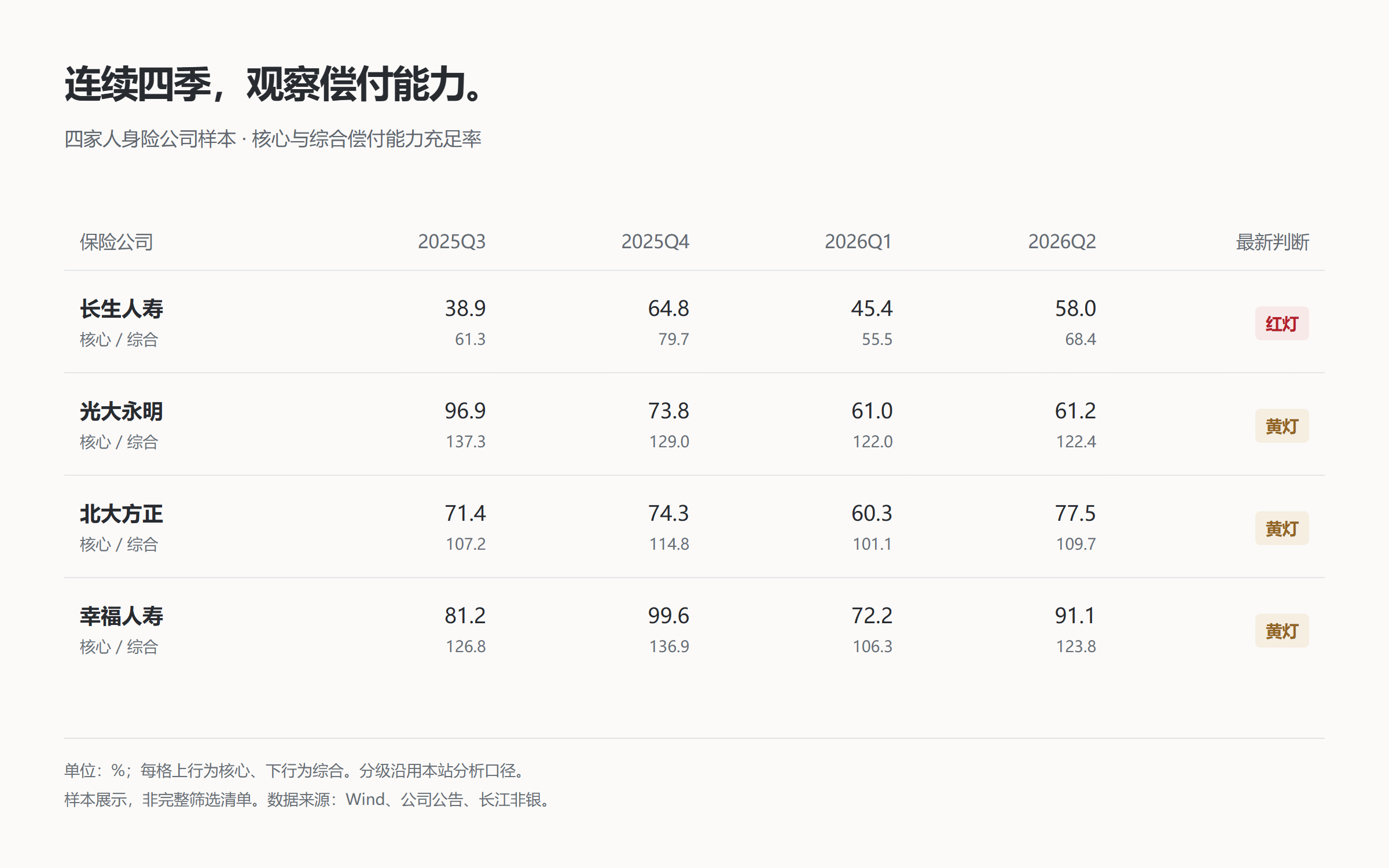Click the 黄灯 badge for 北大方正

1281,528
